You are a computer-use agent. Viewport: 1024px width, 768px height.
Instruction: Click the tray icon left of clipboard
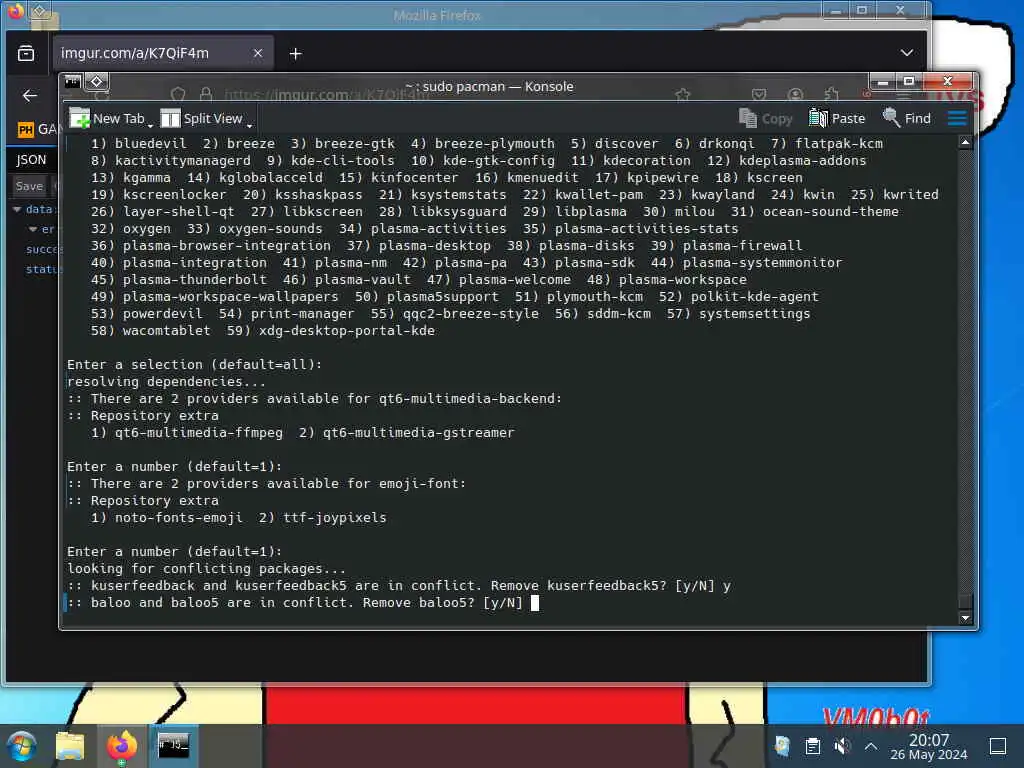[x=782, y=746]
